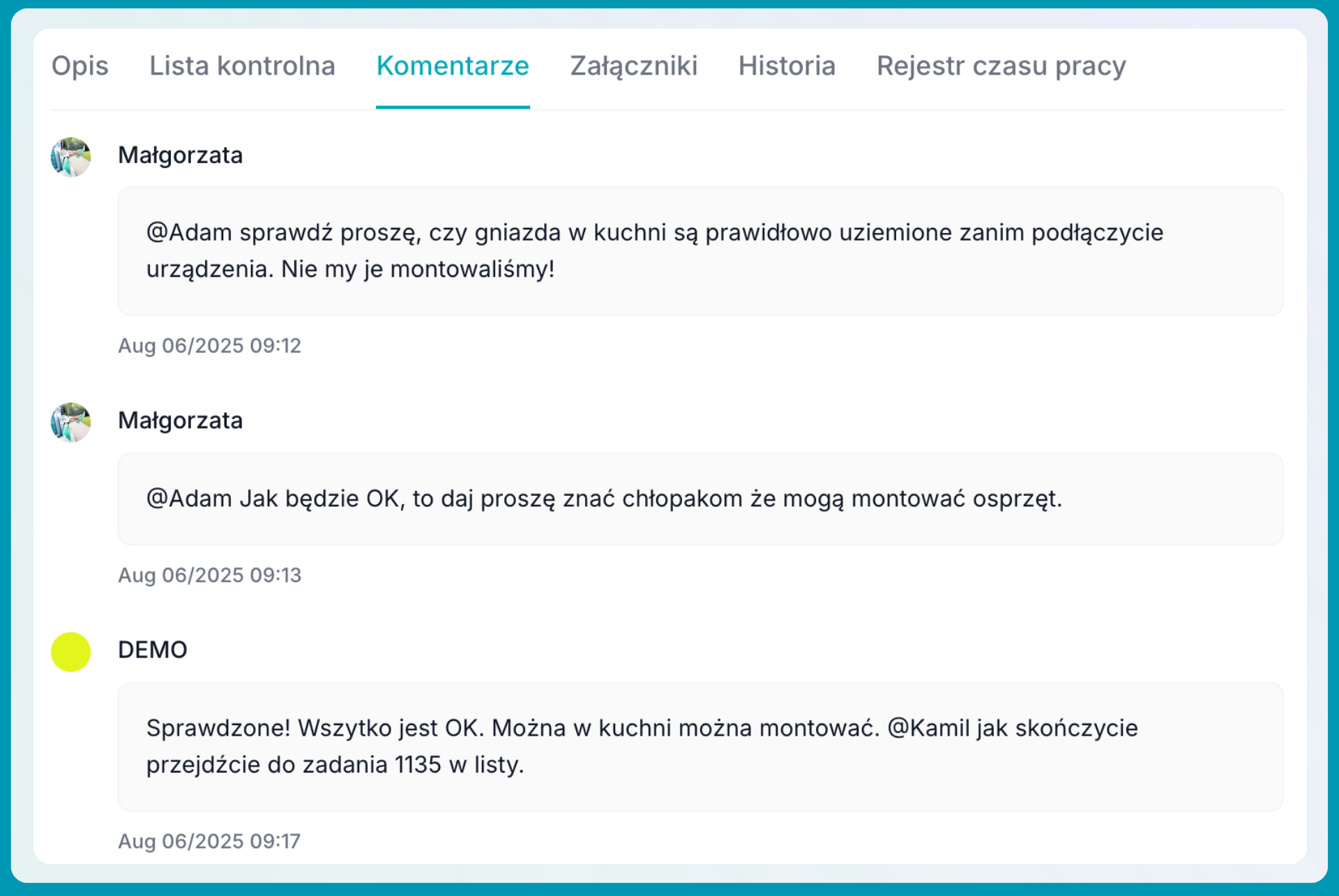Click the @Adam mention in the osprzęt comment
This screenshot has height=896, width=1339.
click(188, 499)
